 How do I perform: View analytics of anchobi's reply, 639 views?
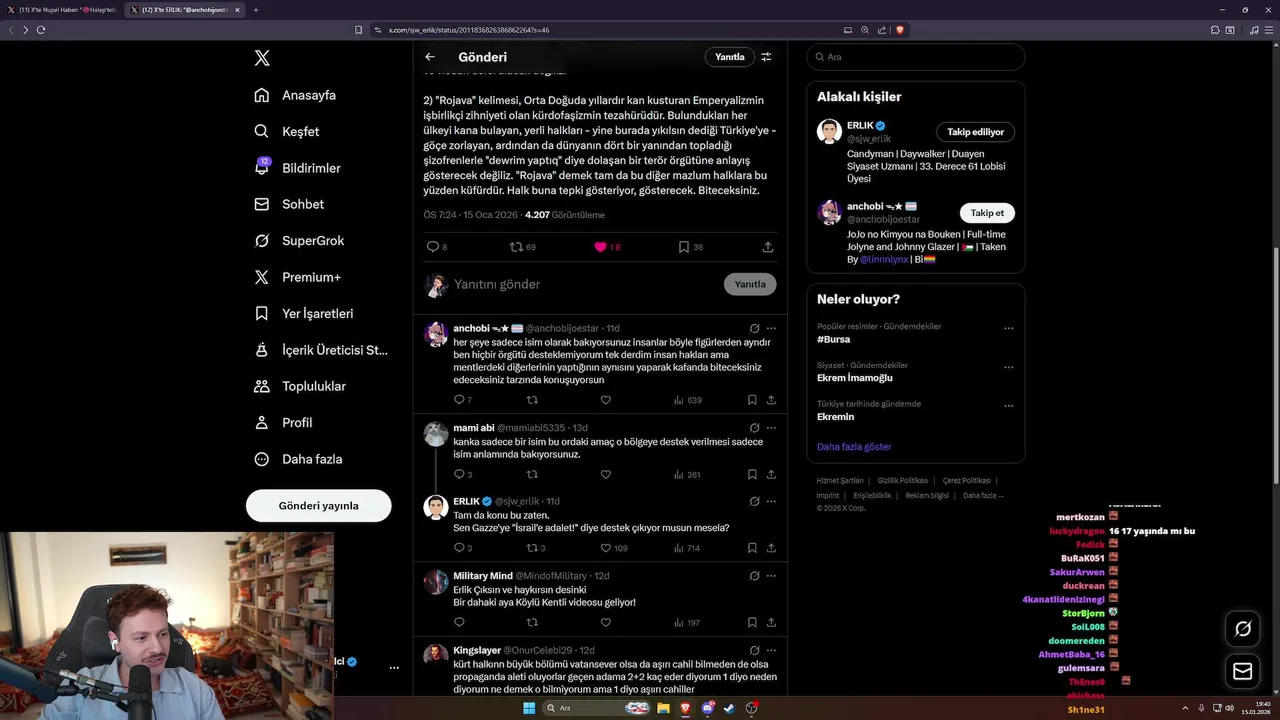tap(687, 400)
